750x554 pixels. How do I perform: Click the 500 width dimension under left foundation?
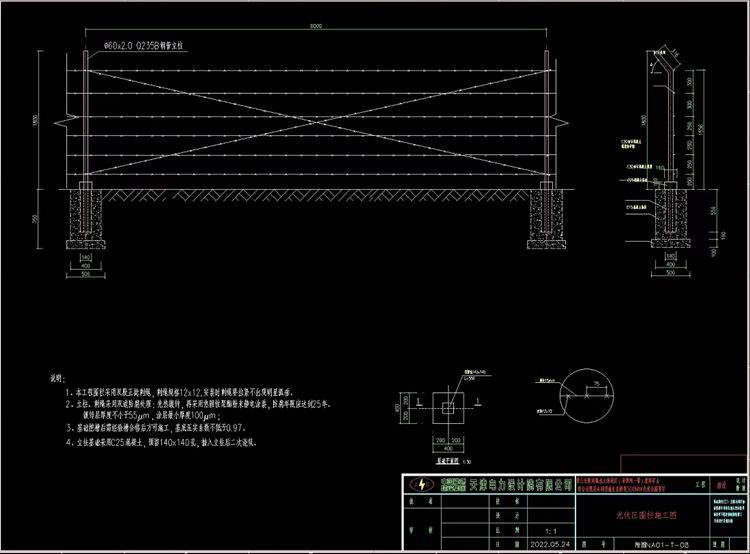coord(84,271)
